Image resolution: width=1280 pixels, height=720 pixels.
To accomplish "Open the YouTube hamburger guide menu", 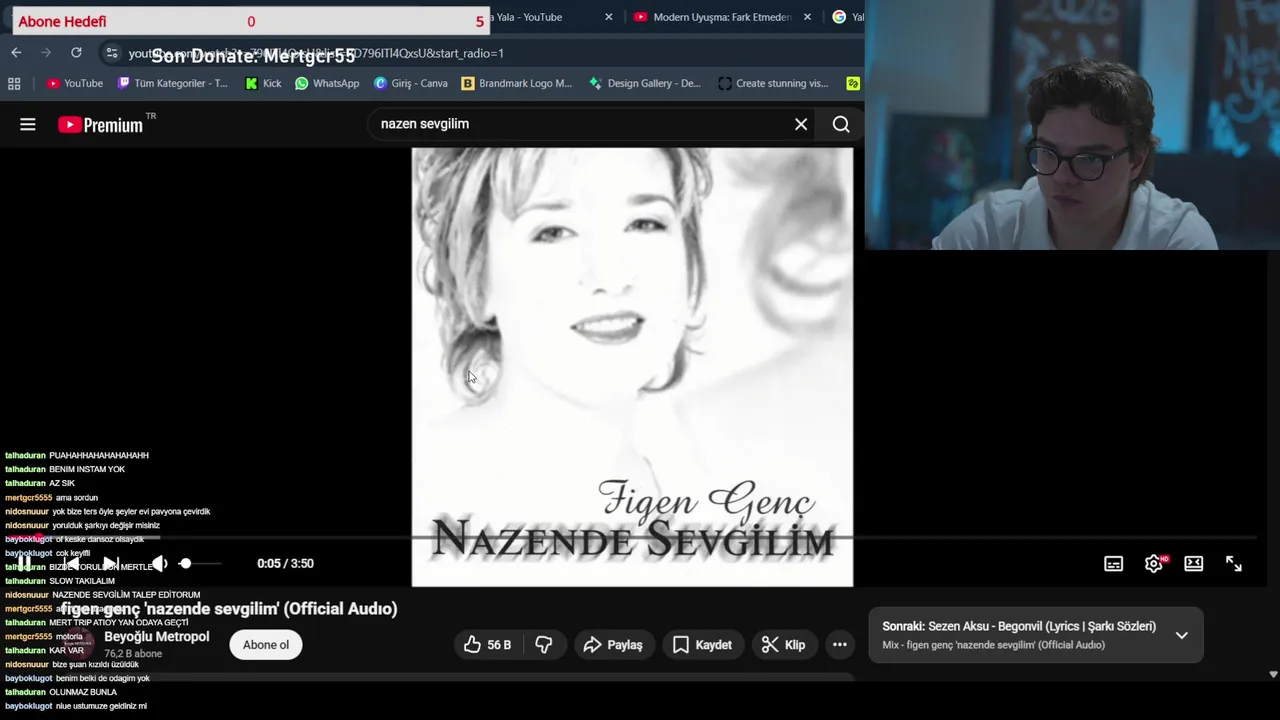I will [x=28, y=124].
